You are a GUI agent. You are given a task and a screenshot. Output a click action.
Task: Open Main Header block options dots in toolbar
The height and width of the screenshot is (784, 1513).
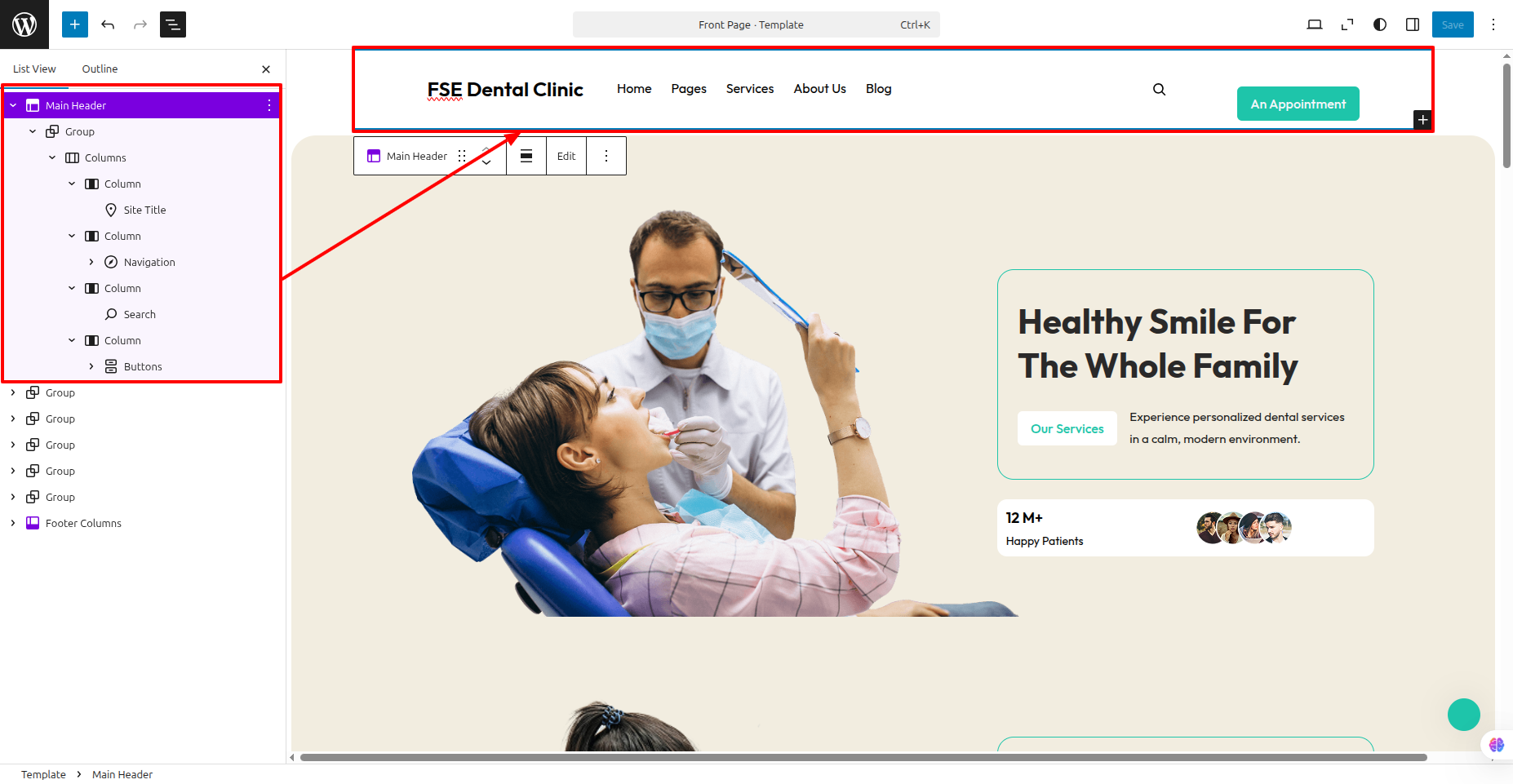[606, 156]
